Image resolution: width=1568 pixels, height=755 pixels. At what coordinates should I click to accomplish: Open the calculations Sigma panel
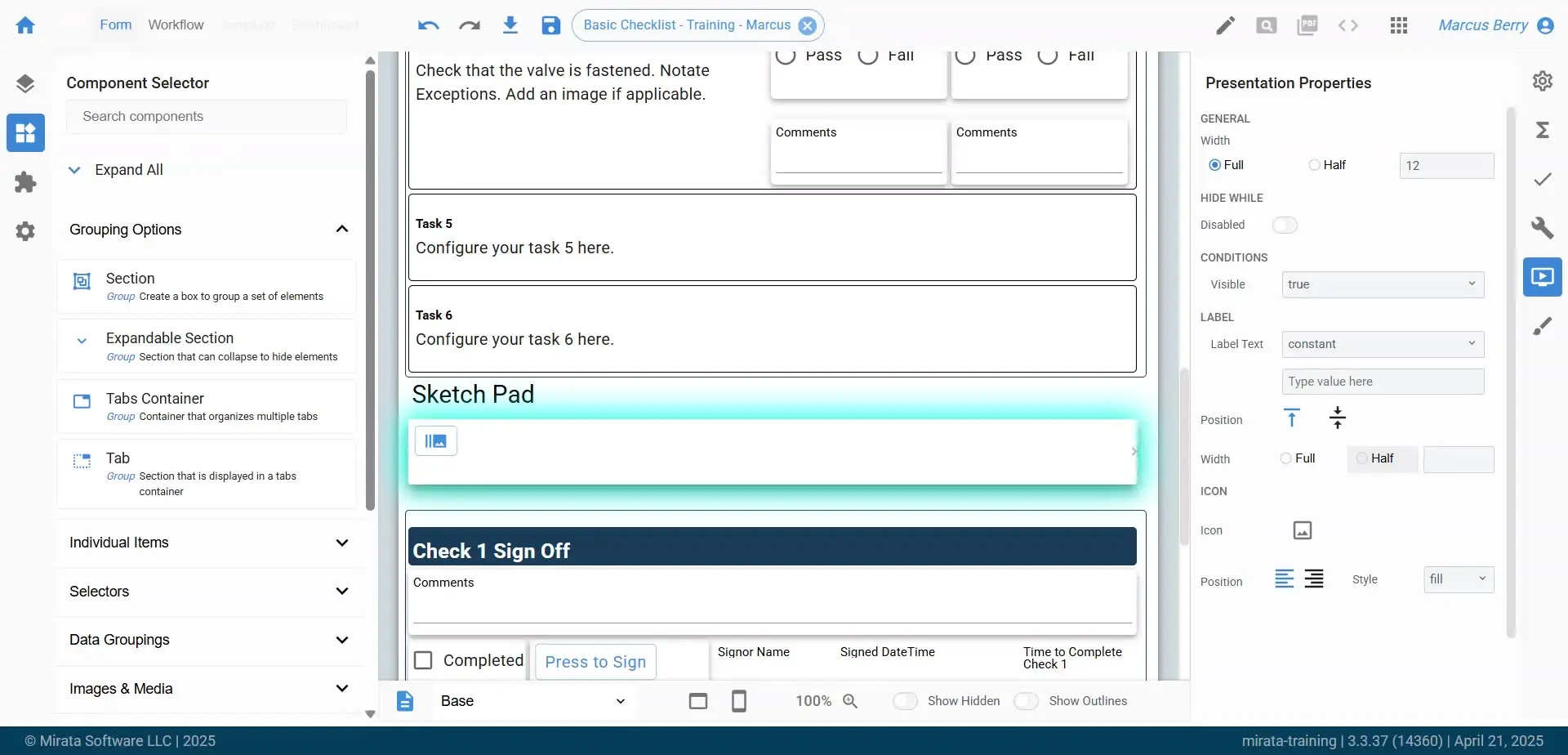1543,130
